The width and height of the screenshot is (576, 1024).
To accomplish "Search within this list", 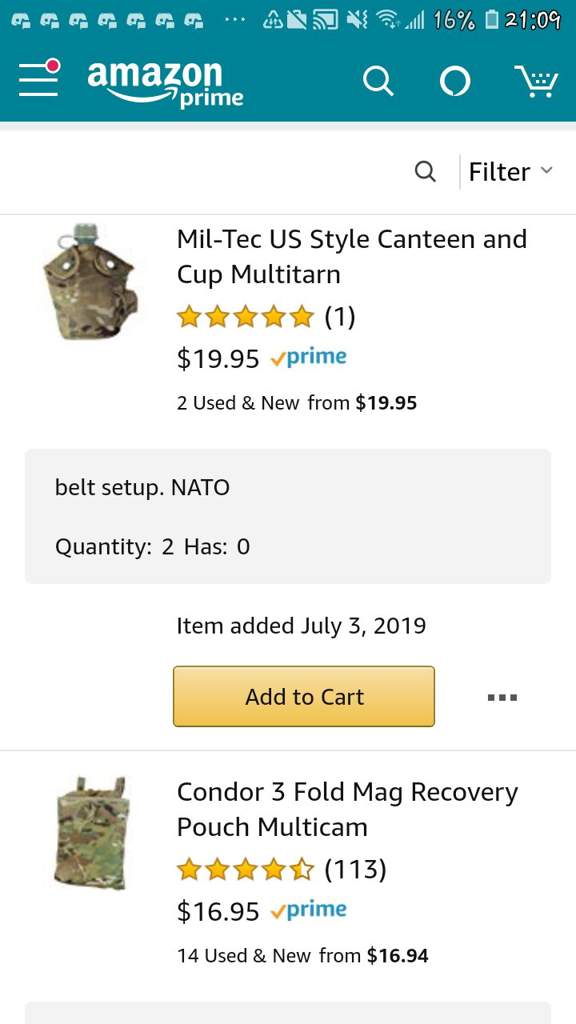I will click(x=425, y=172).
